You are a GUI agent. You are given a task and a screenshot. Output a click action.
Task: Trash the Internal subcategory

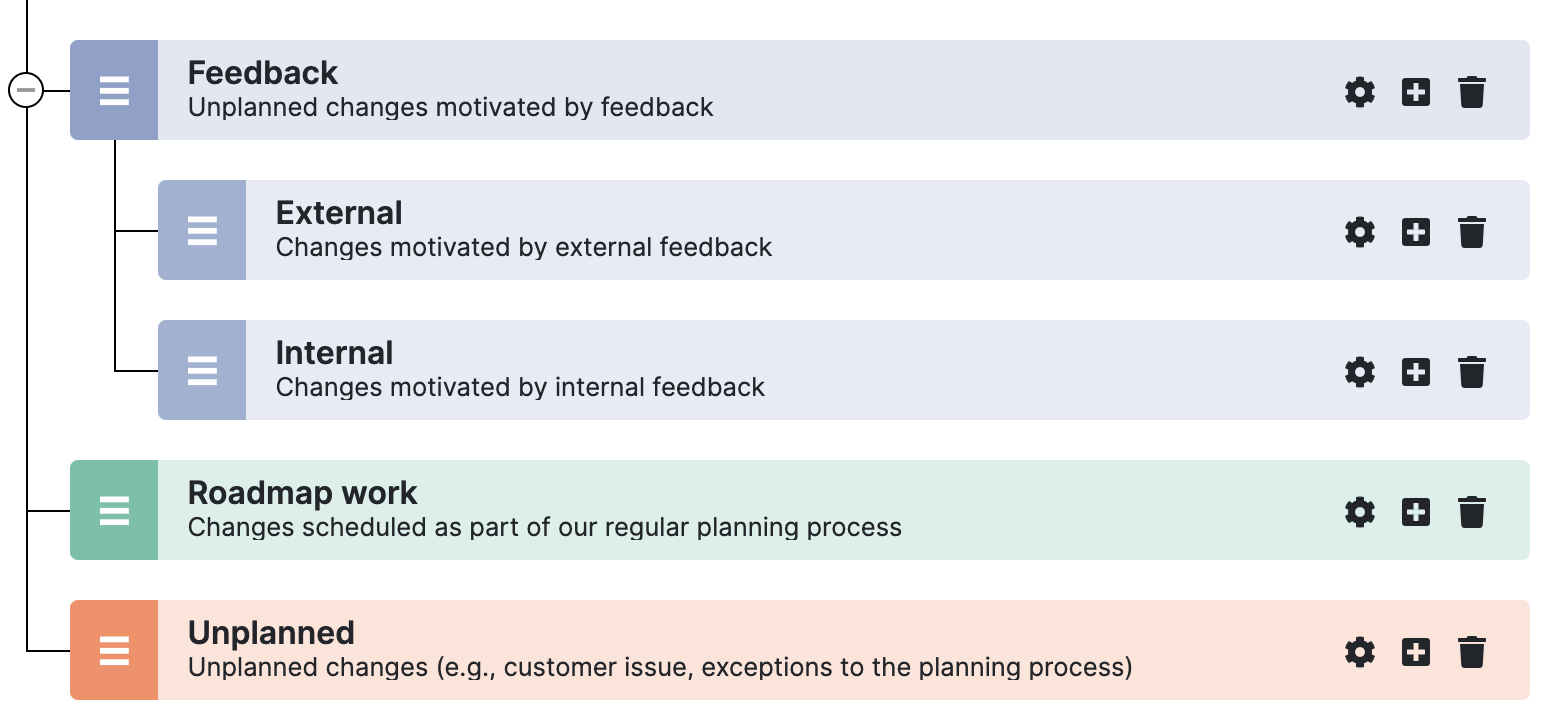coord(1471,372)
